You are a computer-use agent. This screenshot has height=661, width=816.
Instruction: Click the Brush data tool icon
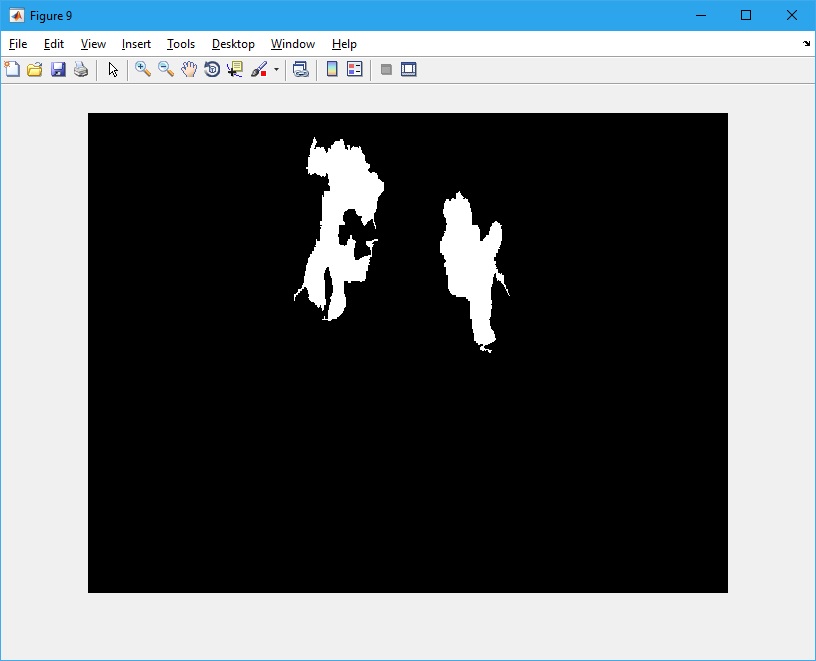click(x=259, y=70)
